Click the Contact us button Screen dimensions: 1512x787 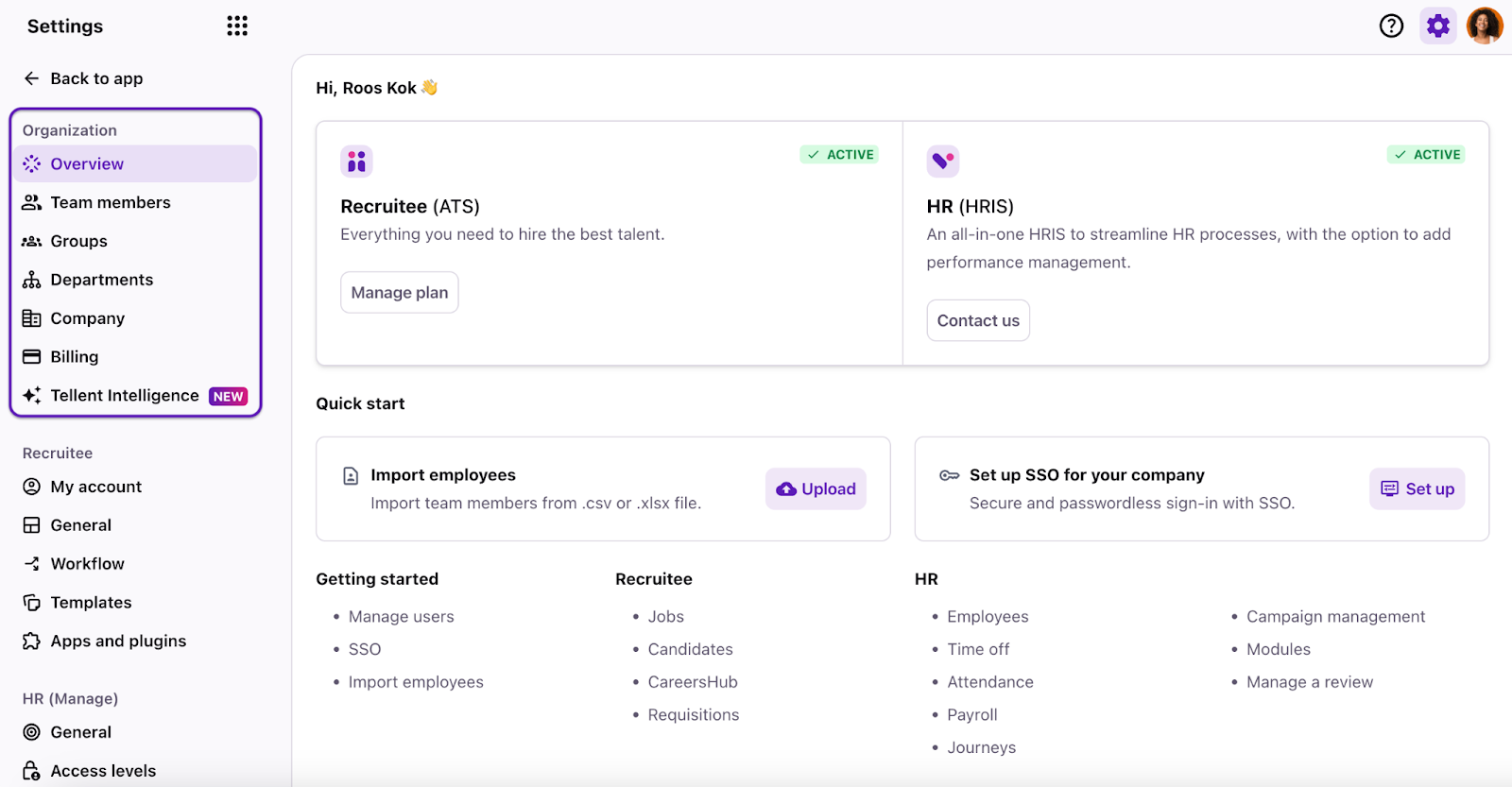(x=978, y=321)
